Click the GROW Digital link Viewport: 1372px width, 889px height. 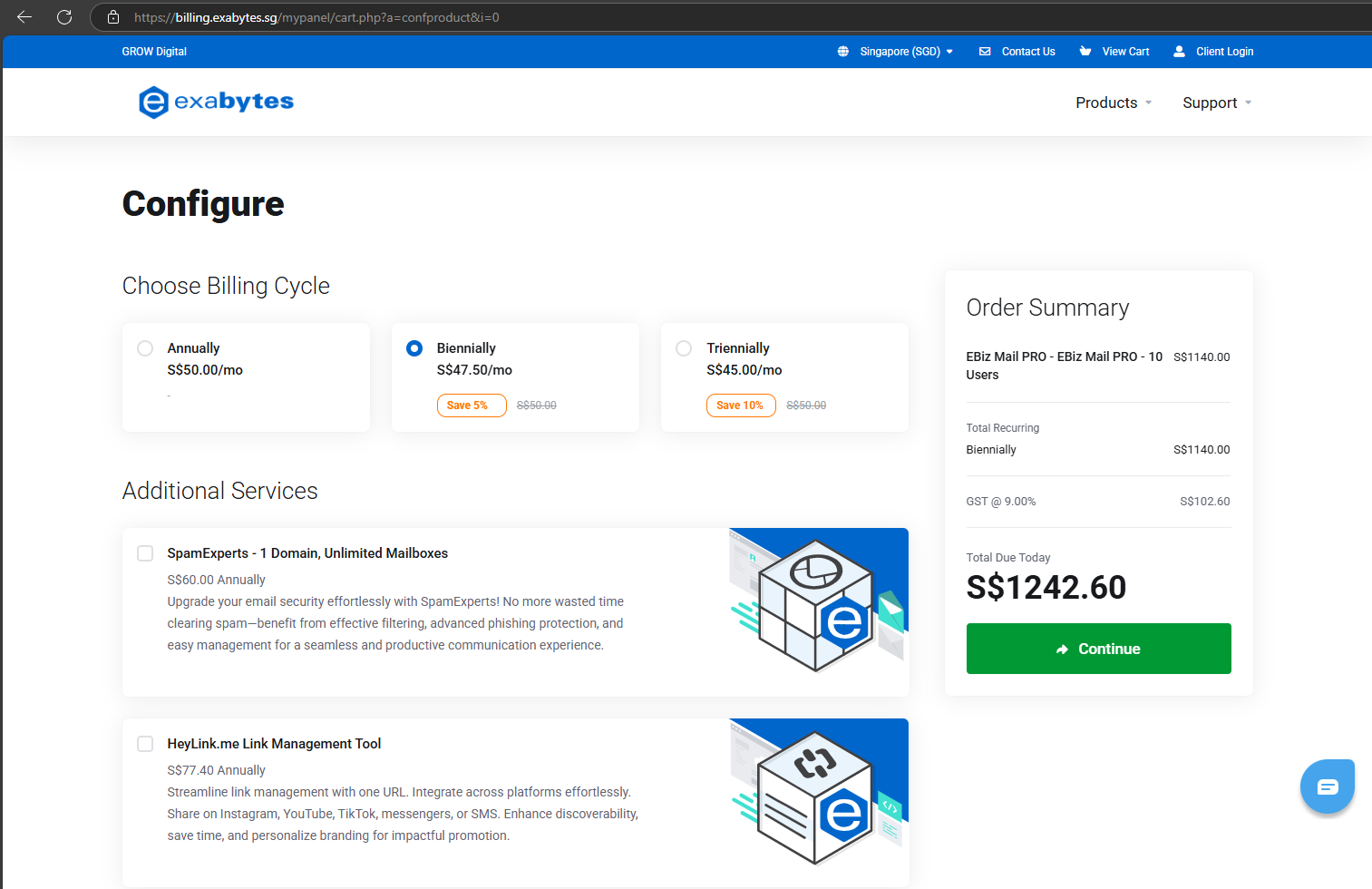click(154, 52)
